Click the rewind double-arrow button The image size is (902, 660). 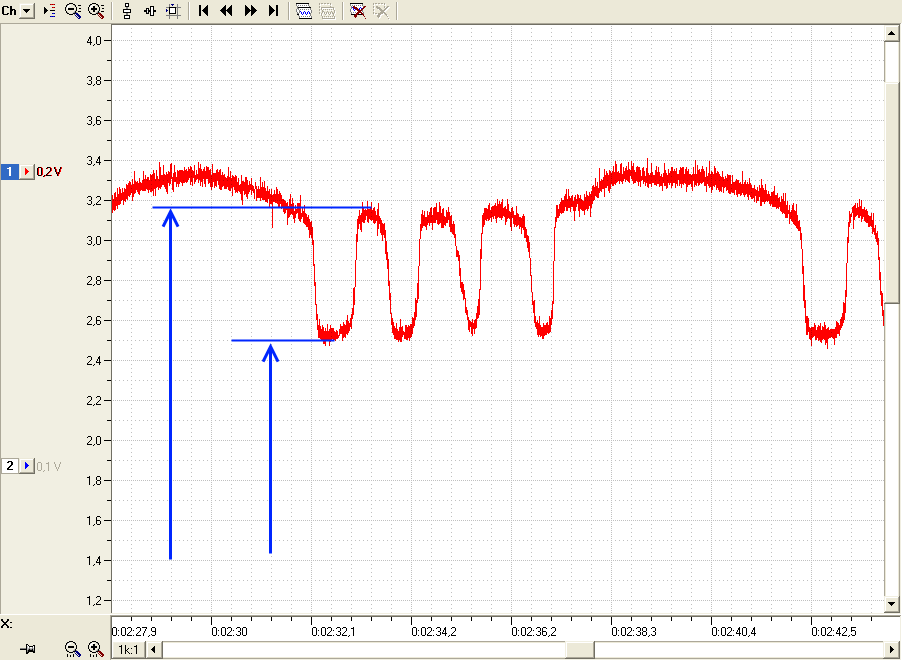point(227,10)
